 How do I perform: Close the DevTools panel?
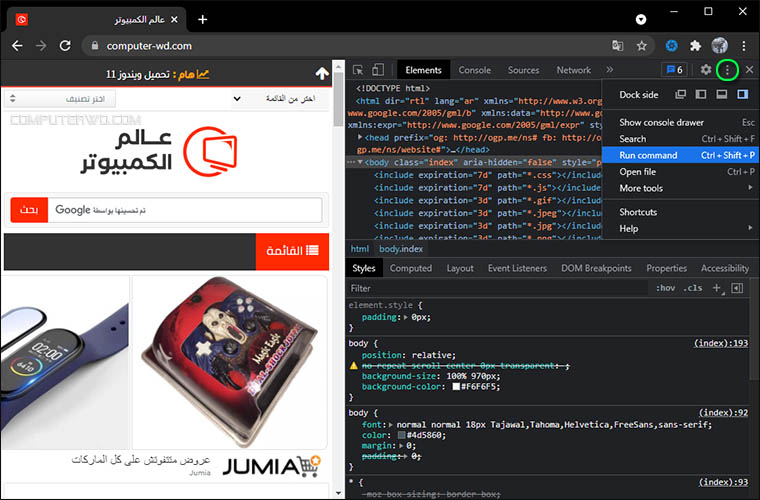click(749, 70)
